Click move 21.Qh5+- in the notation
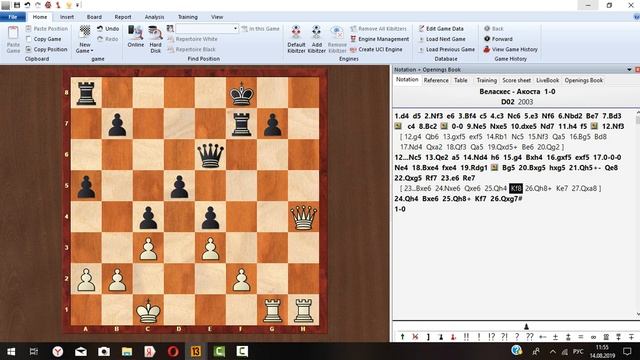This screenshot has width=640, height=360. [586, 168]
